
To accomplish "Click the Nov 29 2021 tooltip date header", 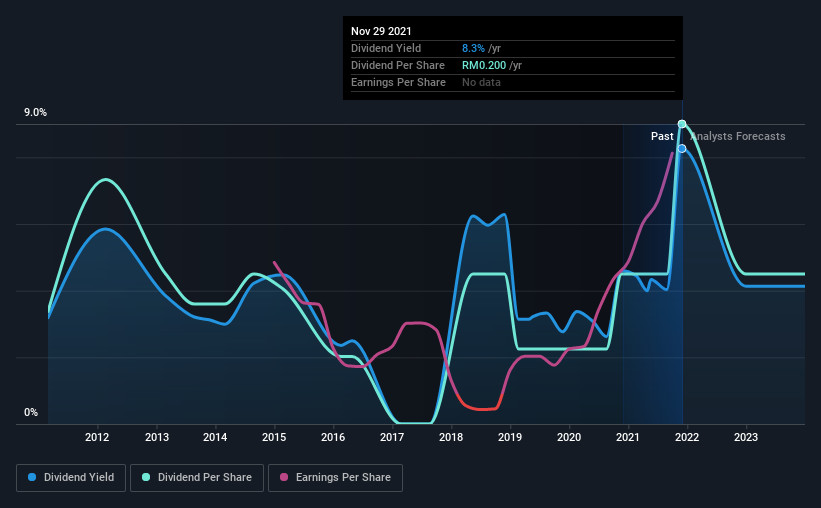I will [x=381, y=31].
